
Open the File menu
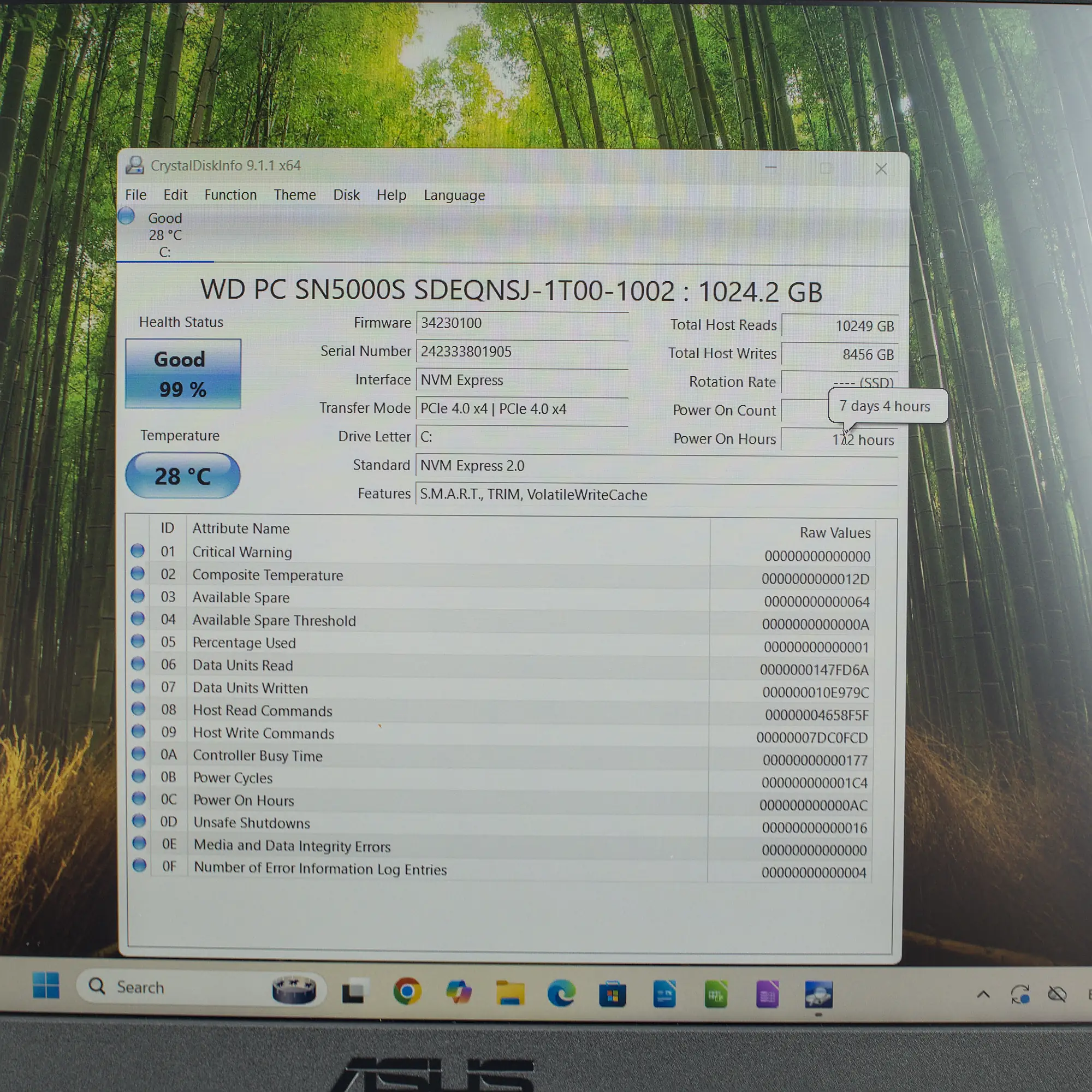(135, 195)
